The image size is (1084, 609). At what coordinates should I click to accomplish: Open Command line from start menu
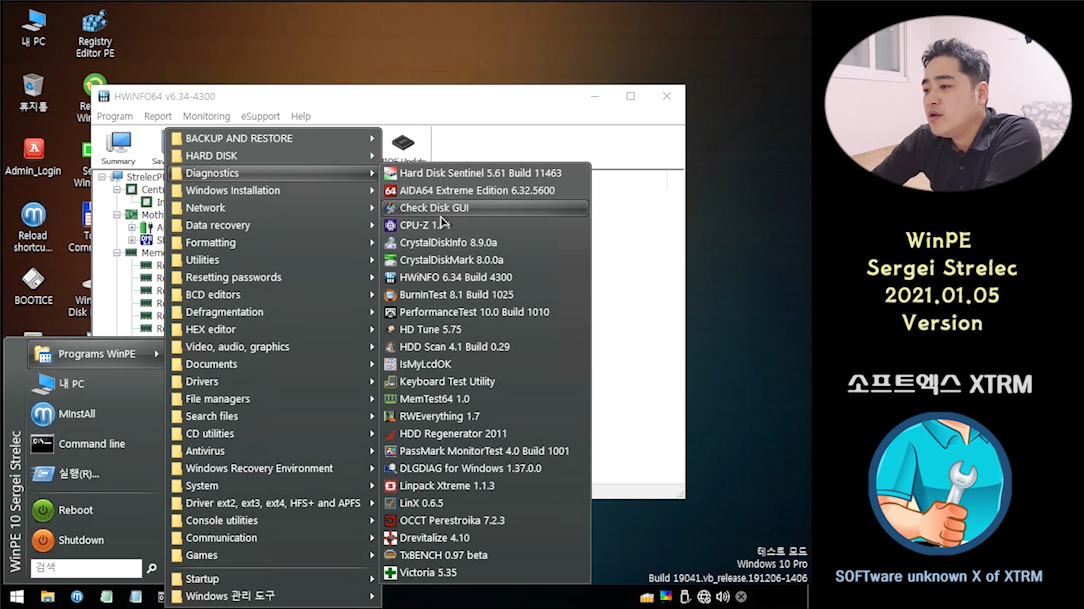click(x=95, y=444)
